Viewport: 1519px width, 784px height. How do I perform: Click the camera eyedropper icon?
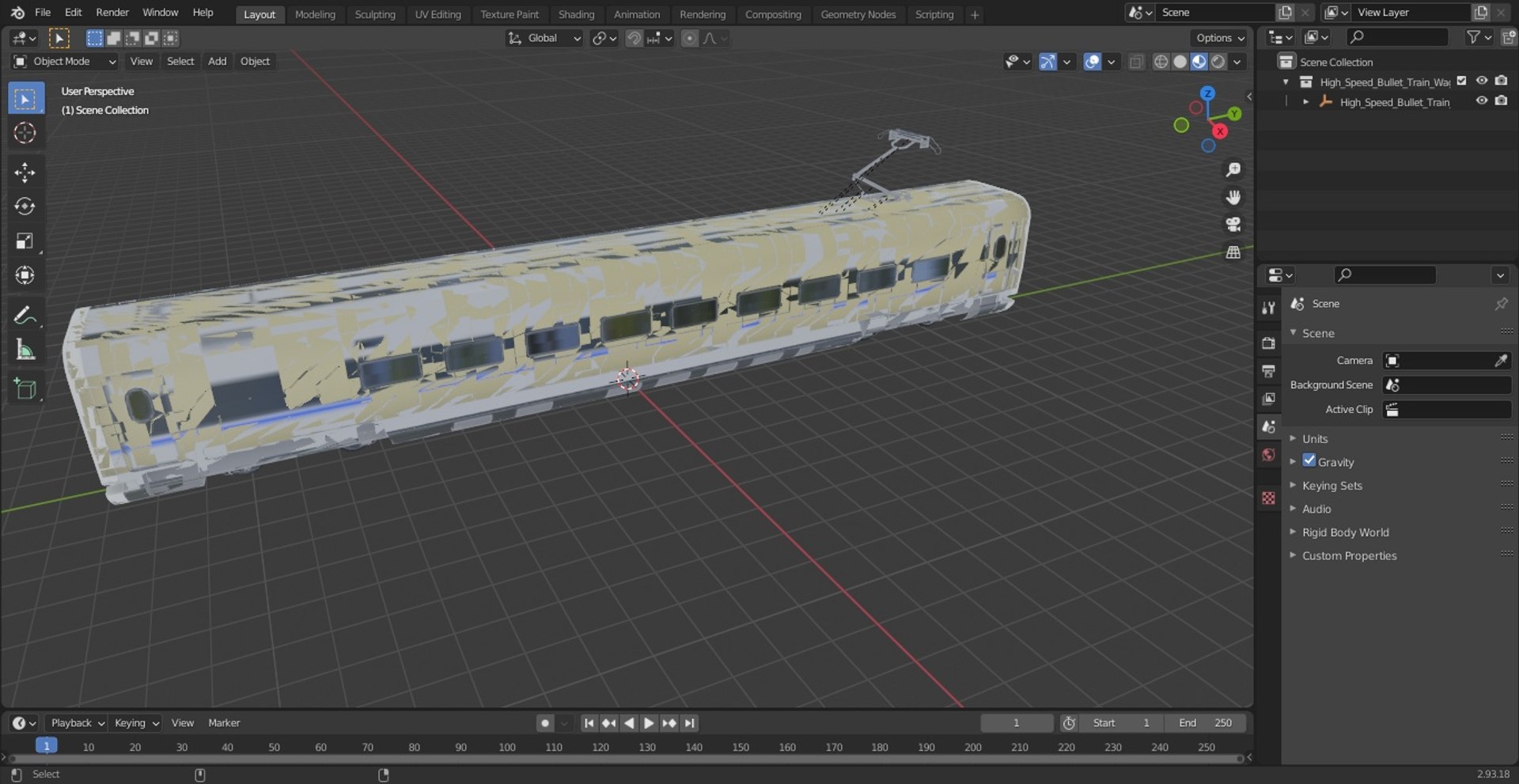[x=1501, y=361]
